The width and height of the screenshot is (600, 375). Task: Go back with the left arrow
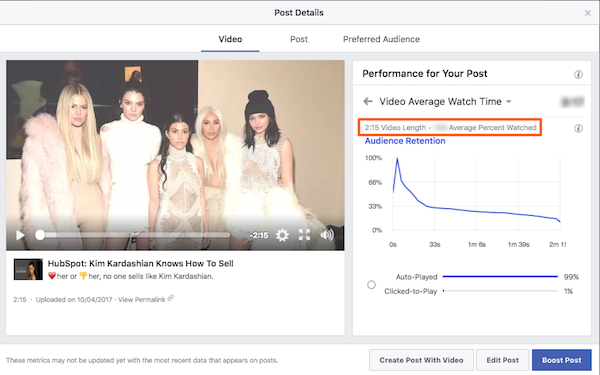tap(368, 101)
